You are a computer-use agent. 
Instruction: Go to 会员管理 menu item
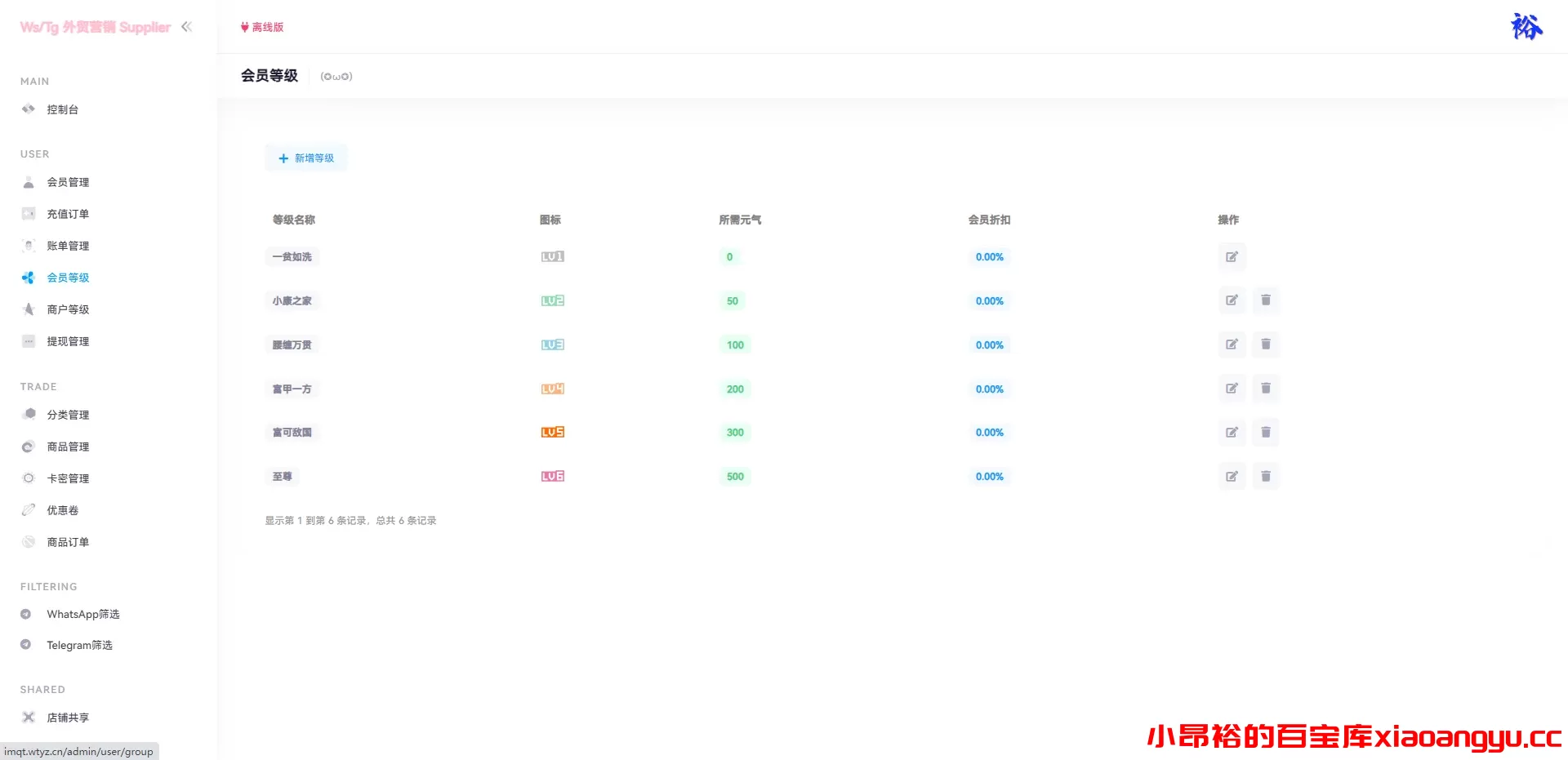tap(68, 182)
